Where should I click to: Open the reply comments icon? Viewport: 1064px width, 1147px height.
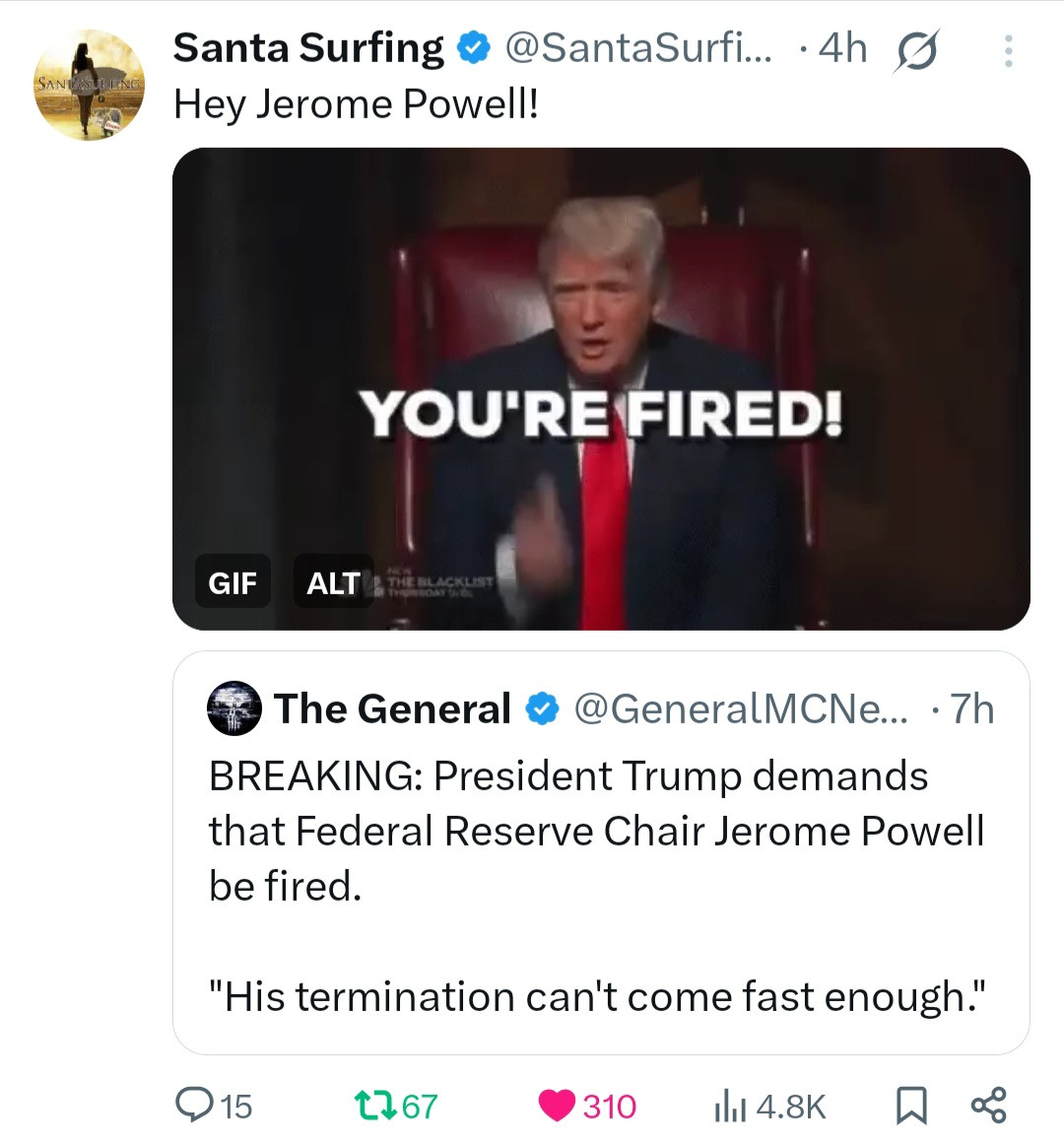pyautogui.click(x=190, y=1106)
